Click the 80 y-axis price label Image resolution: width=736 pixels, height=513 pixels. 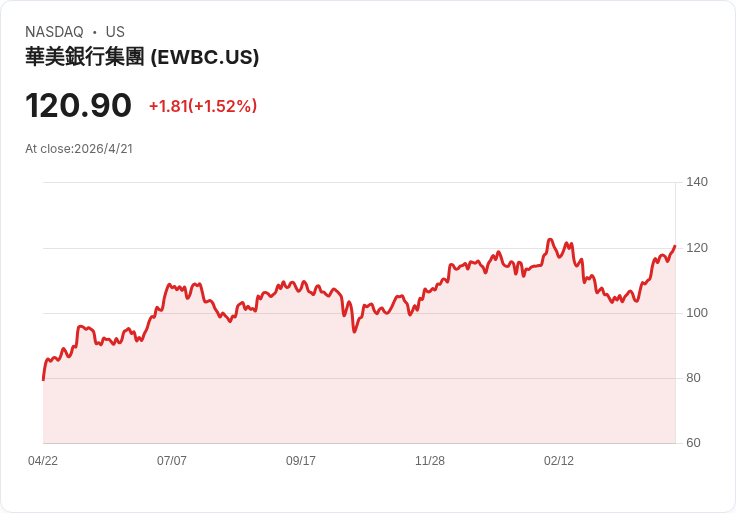coord(693,378)
